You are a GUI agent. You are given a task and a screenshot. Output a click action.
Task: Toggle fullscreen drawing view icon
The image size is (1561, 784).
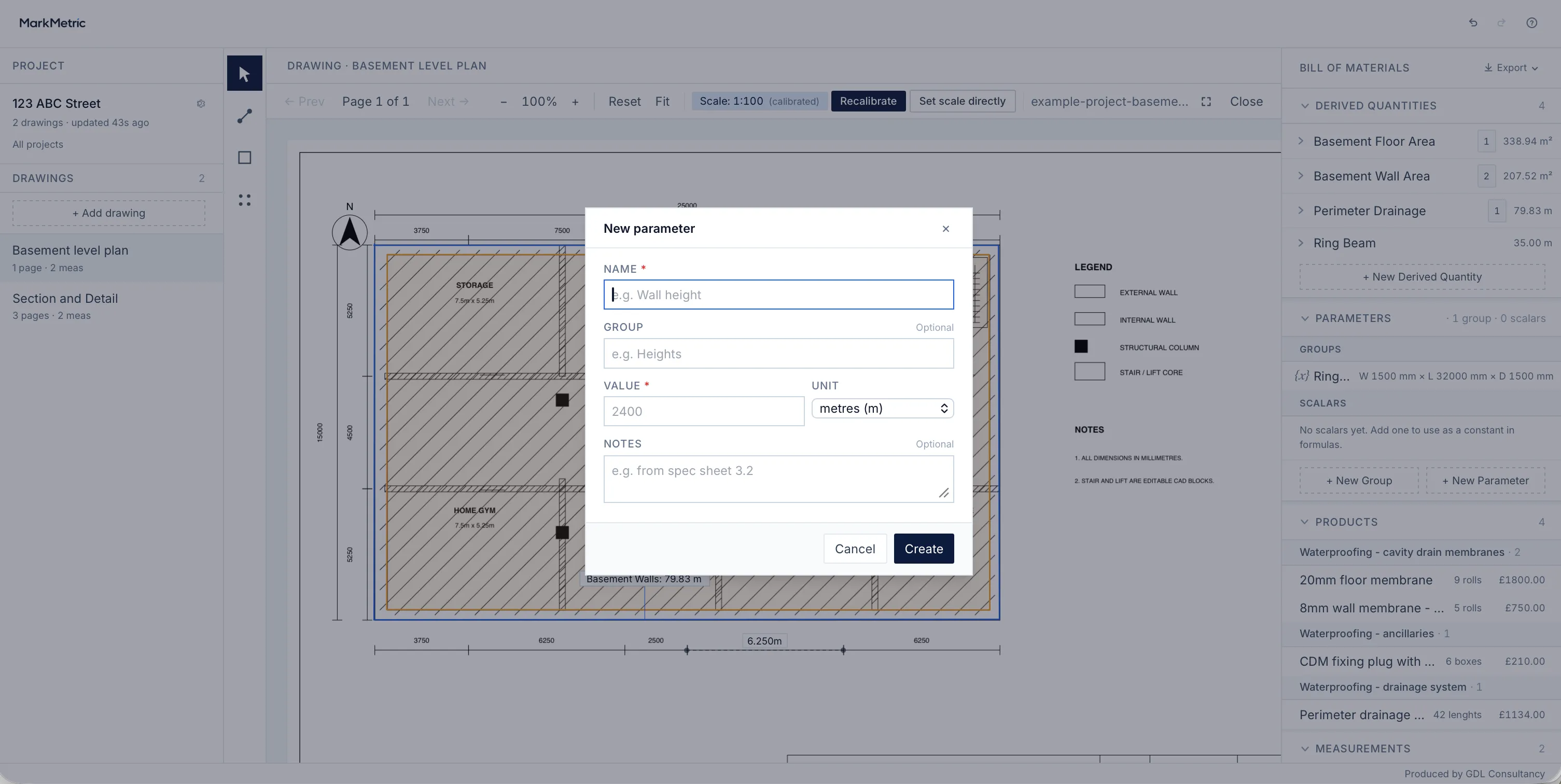click(x=1206, y=102)
